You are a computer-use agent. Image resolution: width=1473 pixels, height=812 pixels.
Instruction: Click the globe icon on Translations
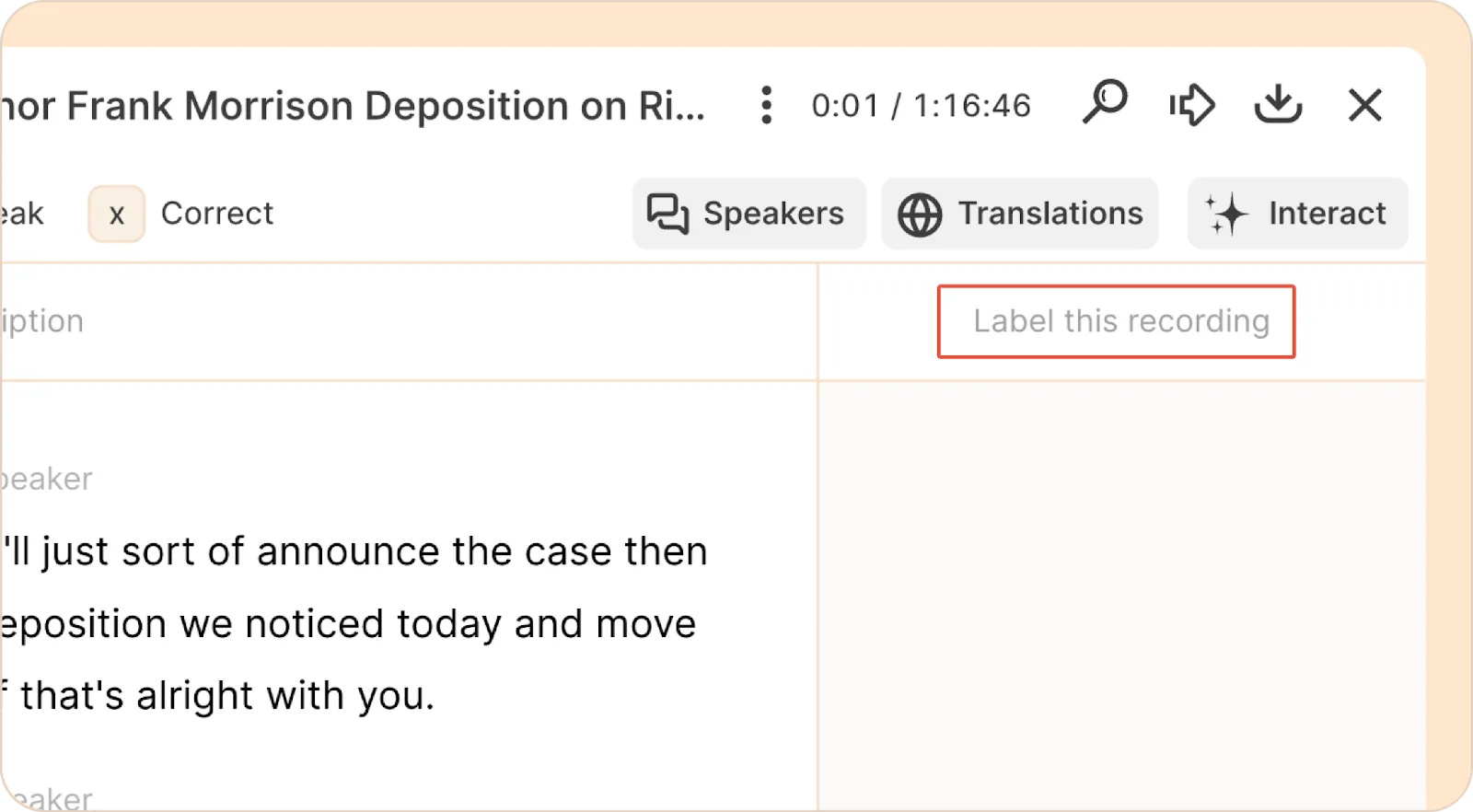(920, 215)
